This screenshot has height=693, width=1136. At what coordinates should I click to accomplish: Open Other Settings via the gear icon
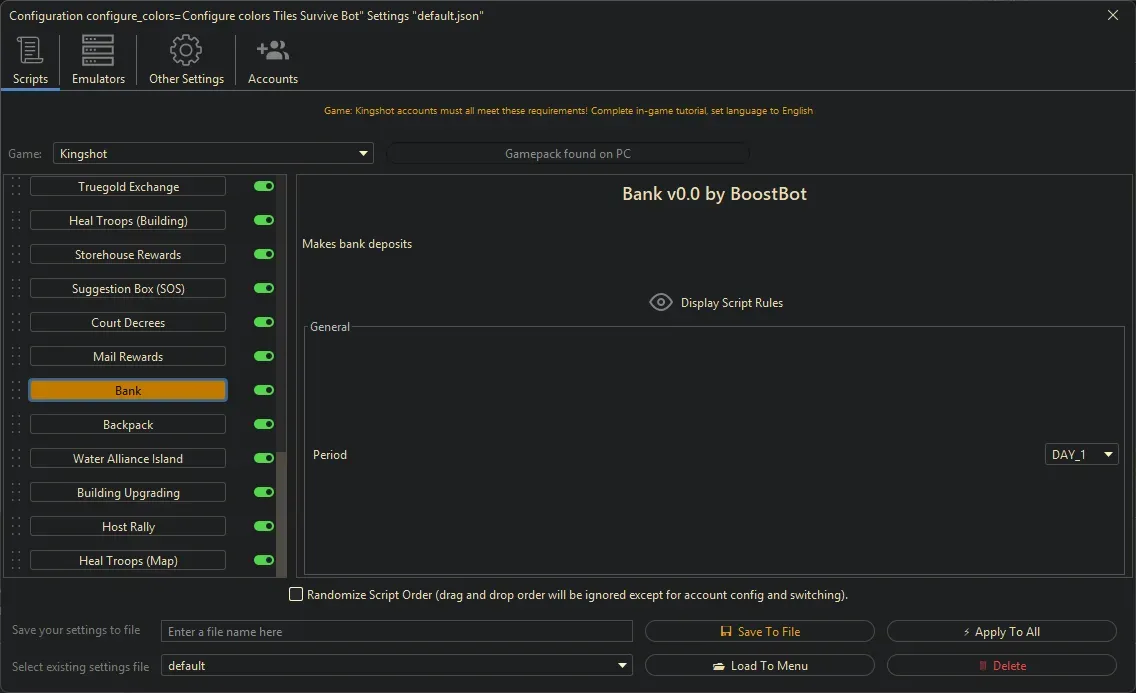[185, 48]
